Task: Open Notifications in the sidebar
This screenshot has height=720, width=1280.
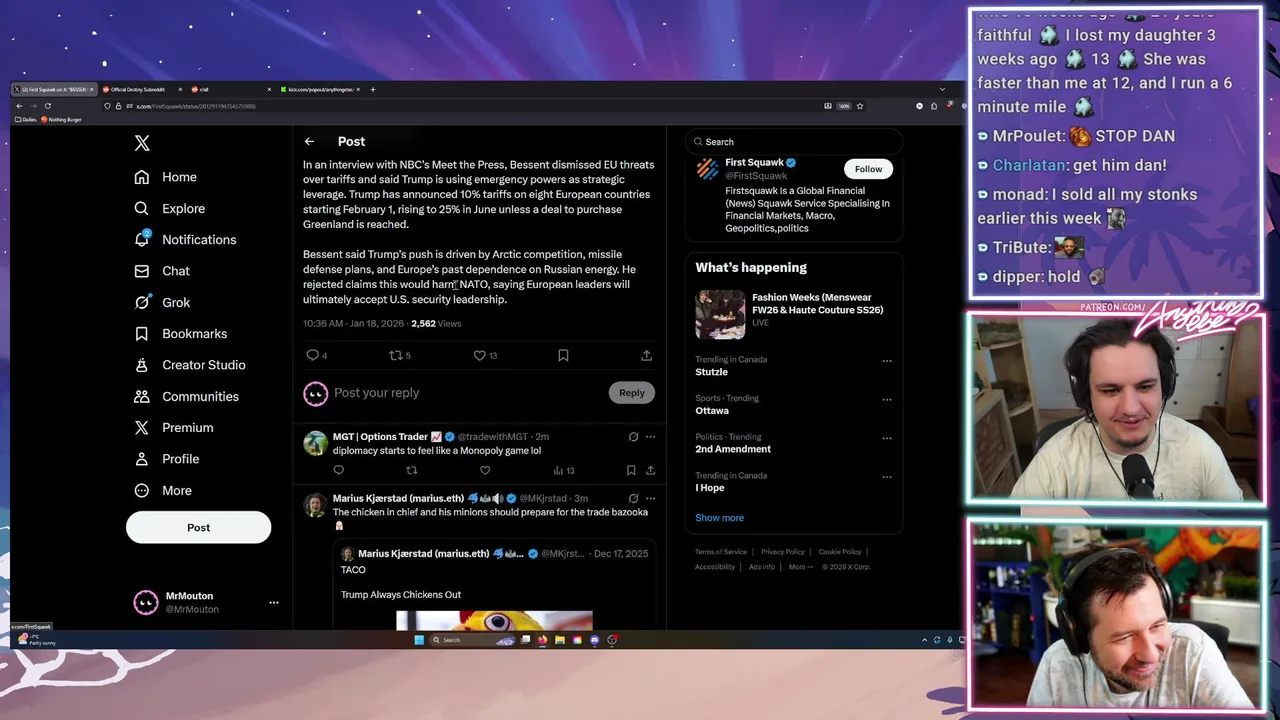Action: [x=186, y=240]
